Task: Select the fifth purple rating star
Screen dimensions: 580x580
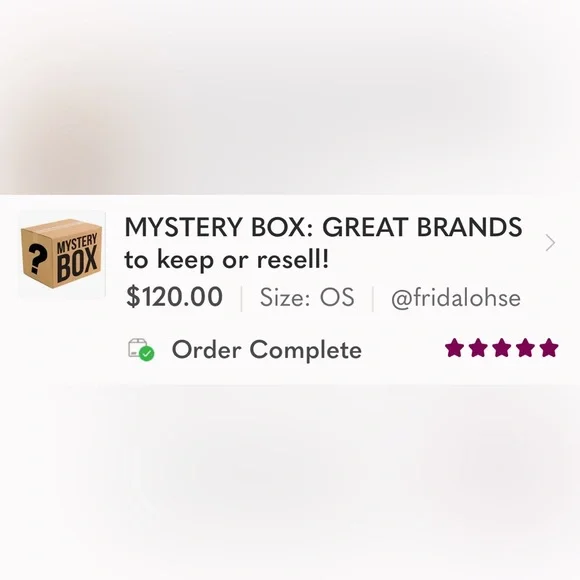Action: tap(549, 348)
